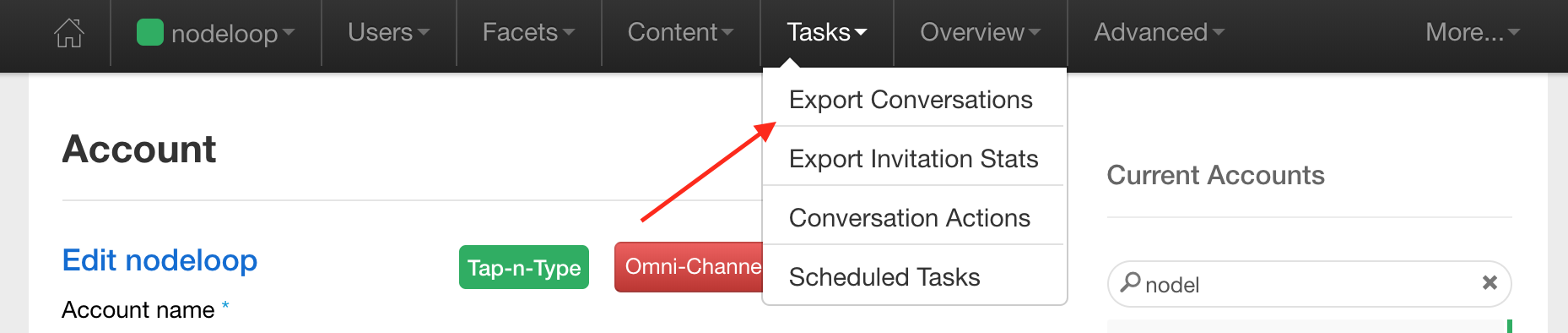Choose Export Invitation Stats
The width and height of the screenshot is (1568, 333).
(913, 159)
